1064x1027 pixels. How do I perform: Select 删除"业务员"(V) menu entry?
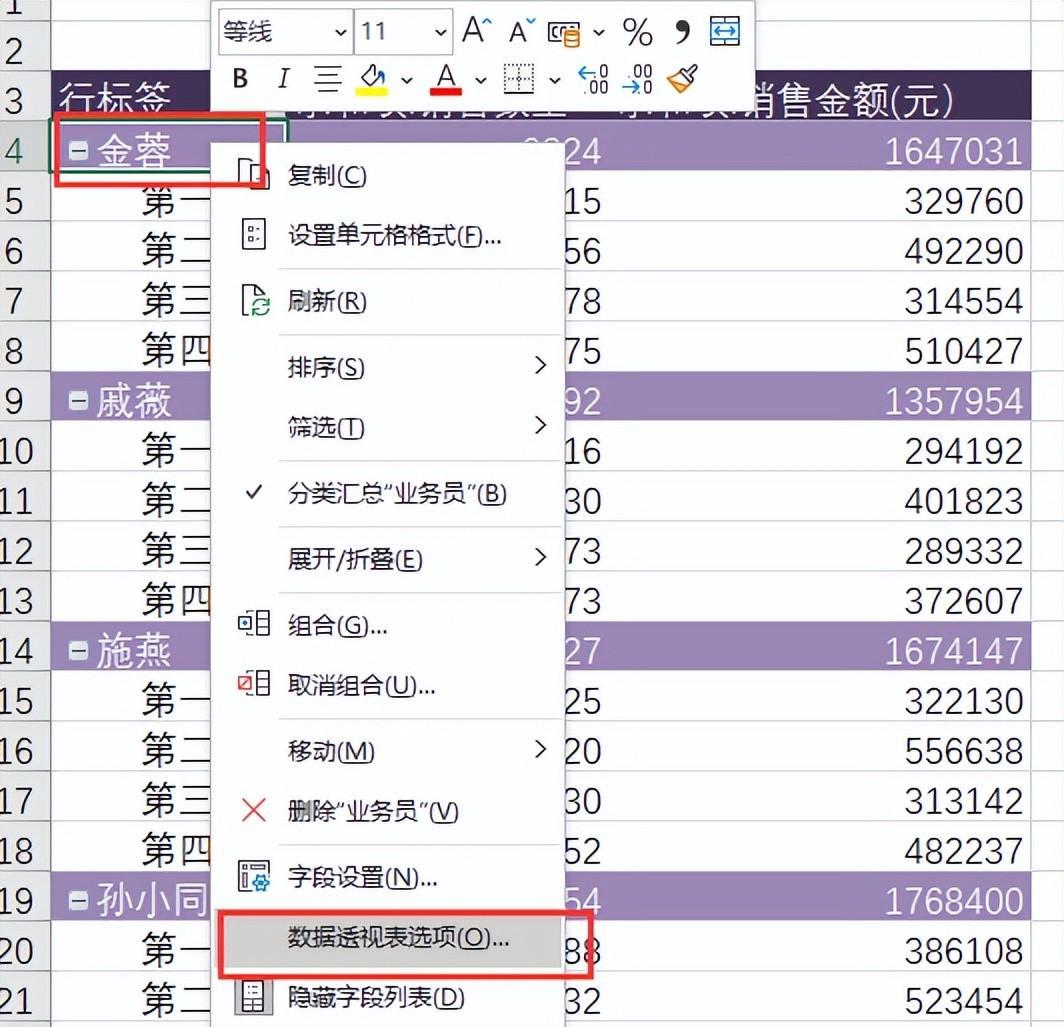point(388,810)
